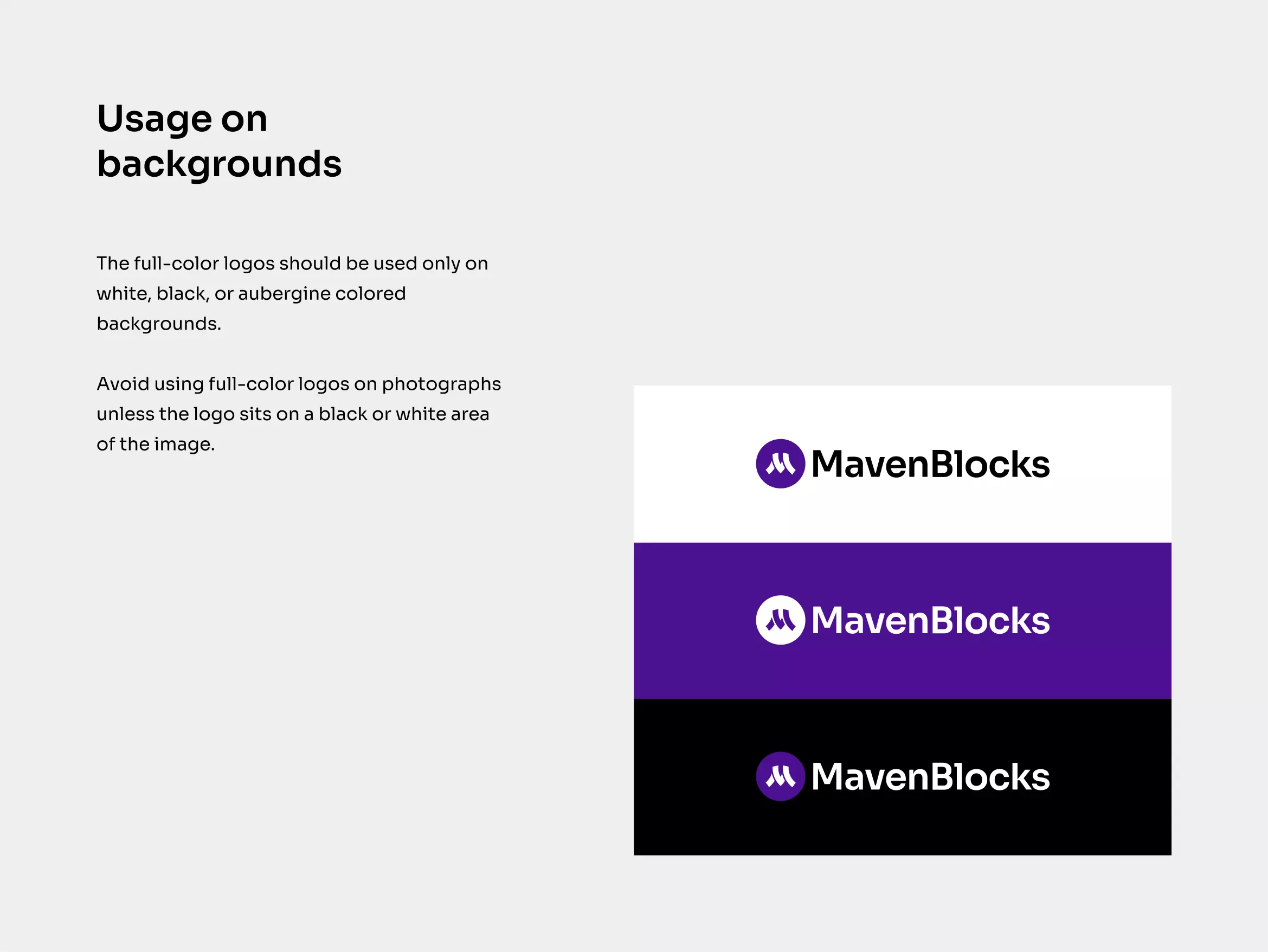Click the MavenBlocks wordmark on the purple panel
Screen dimensions: 1268x952
click(x=930, y=621)
